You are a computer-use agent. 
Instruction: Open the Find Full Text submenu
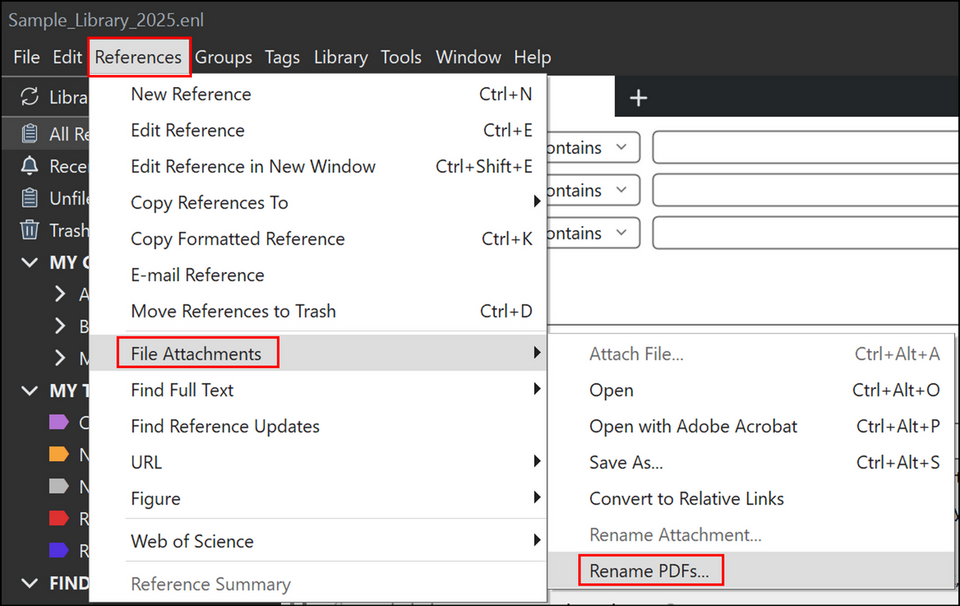tap(182, 390)
